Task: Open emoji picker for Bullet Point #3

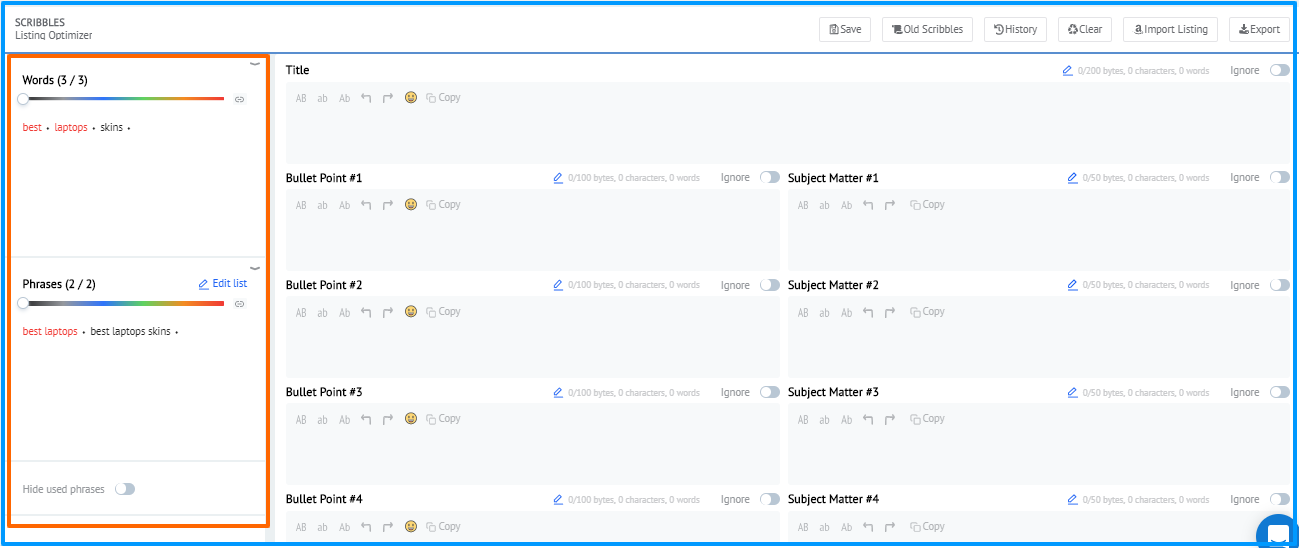Action: (x=410, y=418)
